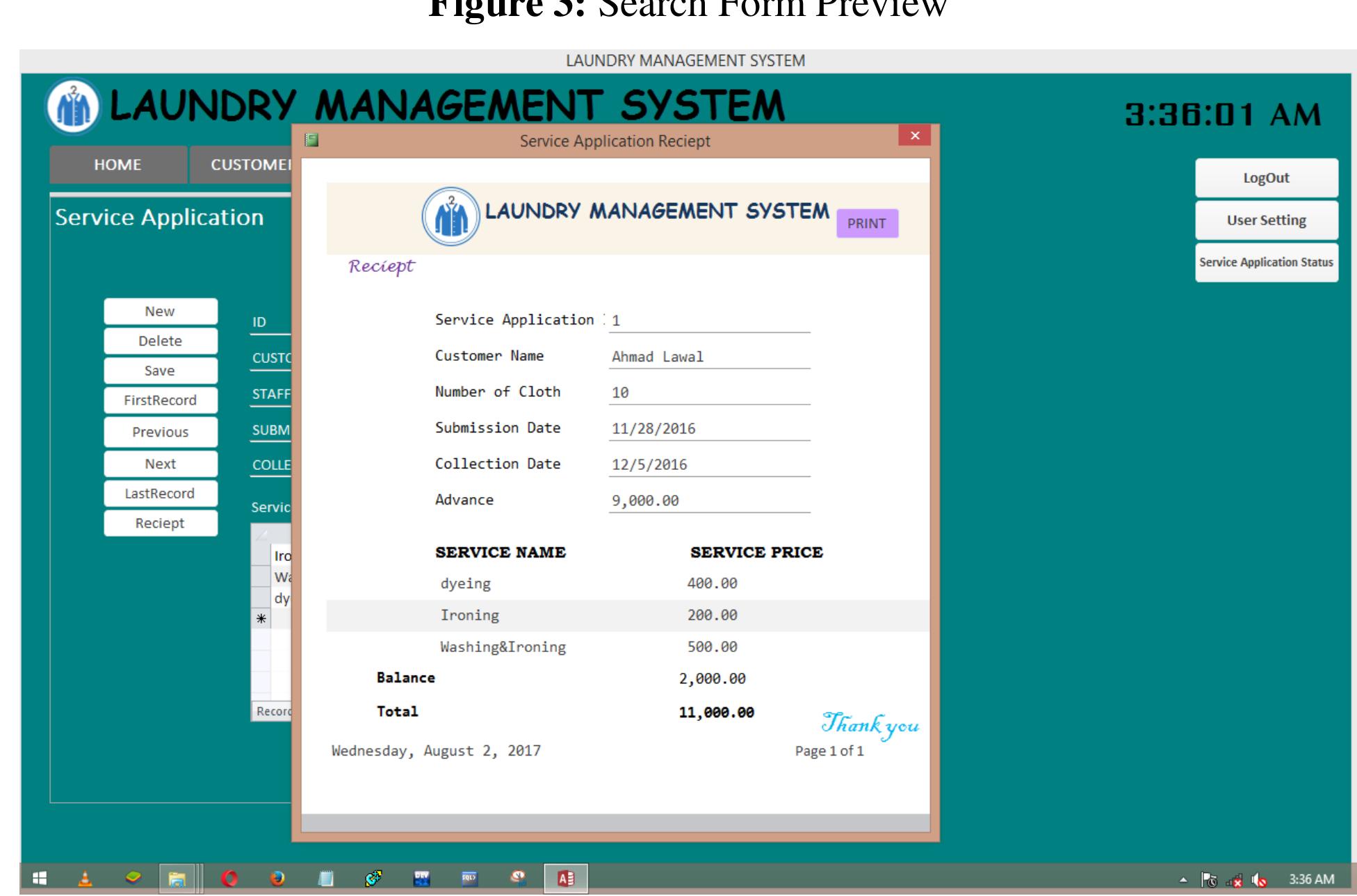Viewport: 1357px width, 896px height.
Task: Open Opera browser from the taskbar
Action: click(x=229, y=877)
